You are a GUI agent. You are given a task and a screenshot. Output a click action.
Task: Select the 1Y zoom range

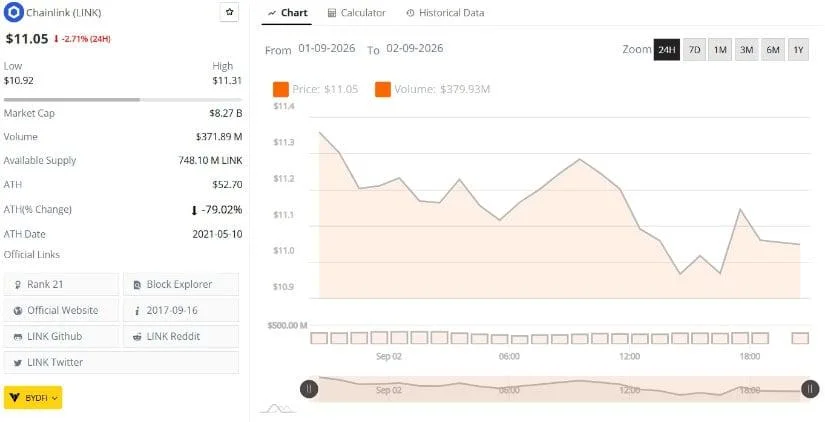799,50
